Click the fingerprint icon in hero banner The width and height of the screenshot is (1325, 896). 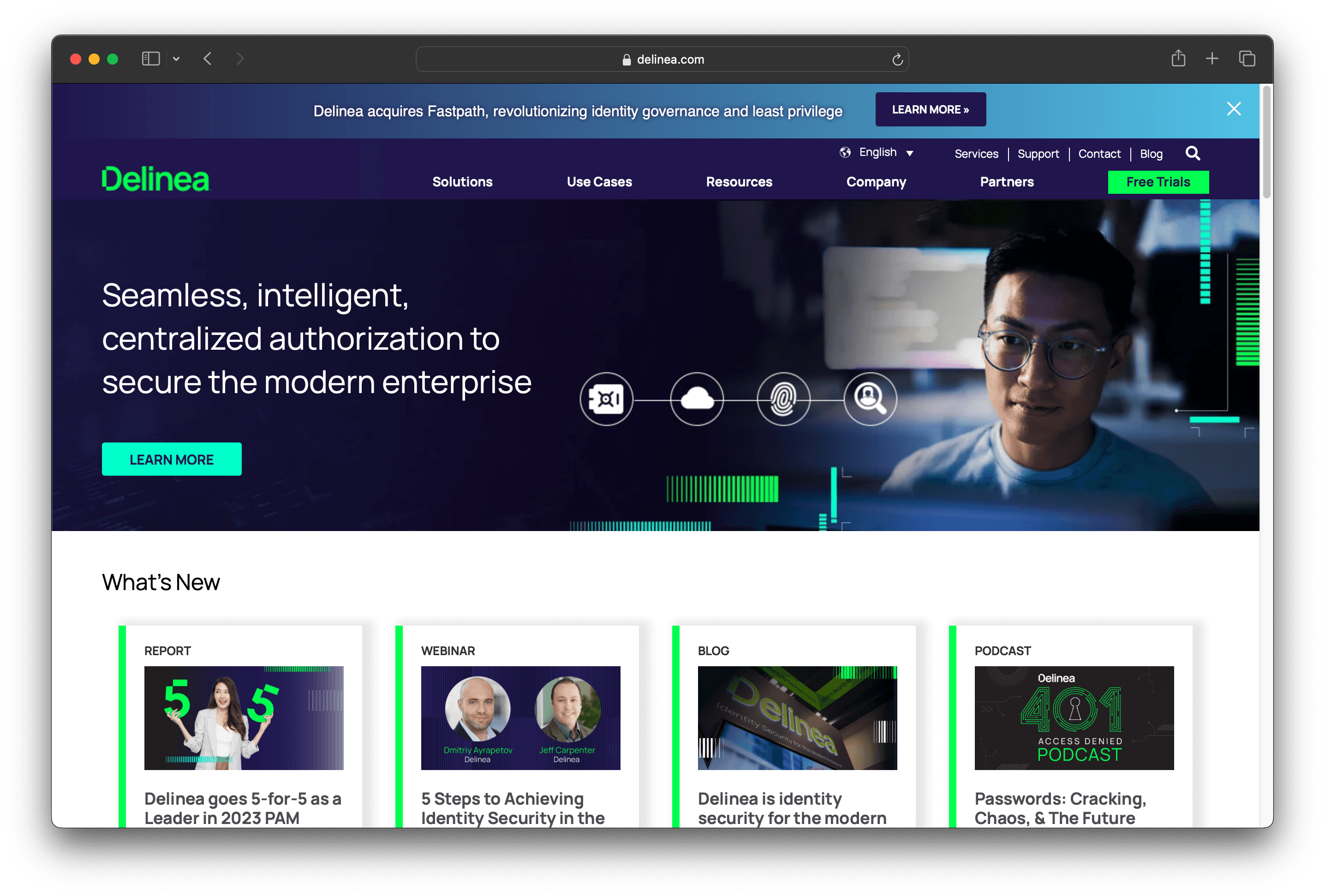pyautogui.click(x=783, y=399)
